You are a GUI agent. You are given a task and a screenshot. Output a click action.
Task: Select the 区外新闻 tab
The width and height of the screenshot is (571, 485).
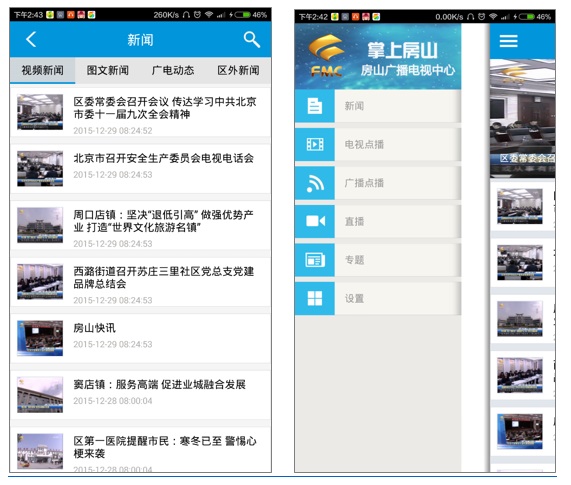[x=238, y=70]
